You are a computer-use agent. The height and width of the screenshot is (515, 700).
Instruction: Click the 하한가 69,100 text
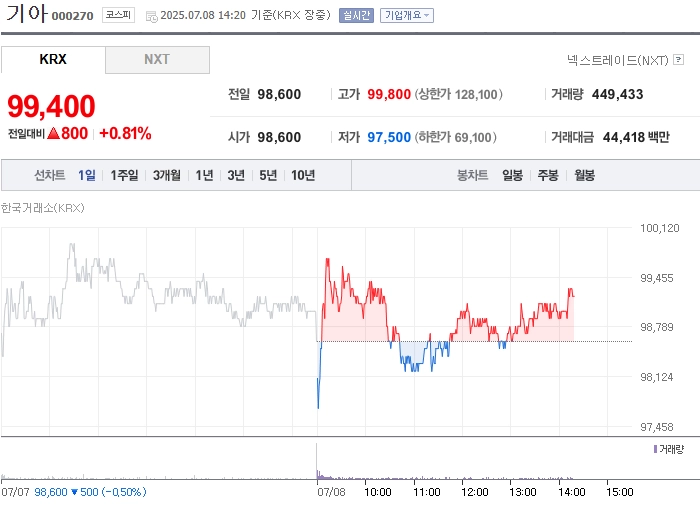coord(455,137)
